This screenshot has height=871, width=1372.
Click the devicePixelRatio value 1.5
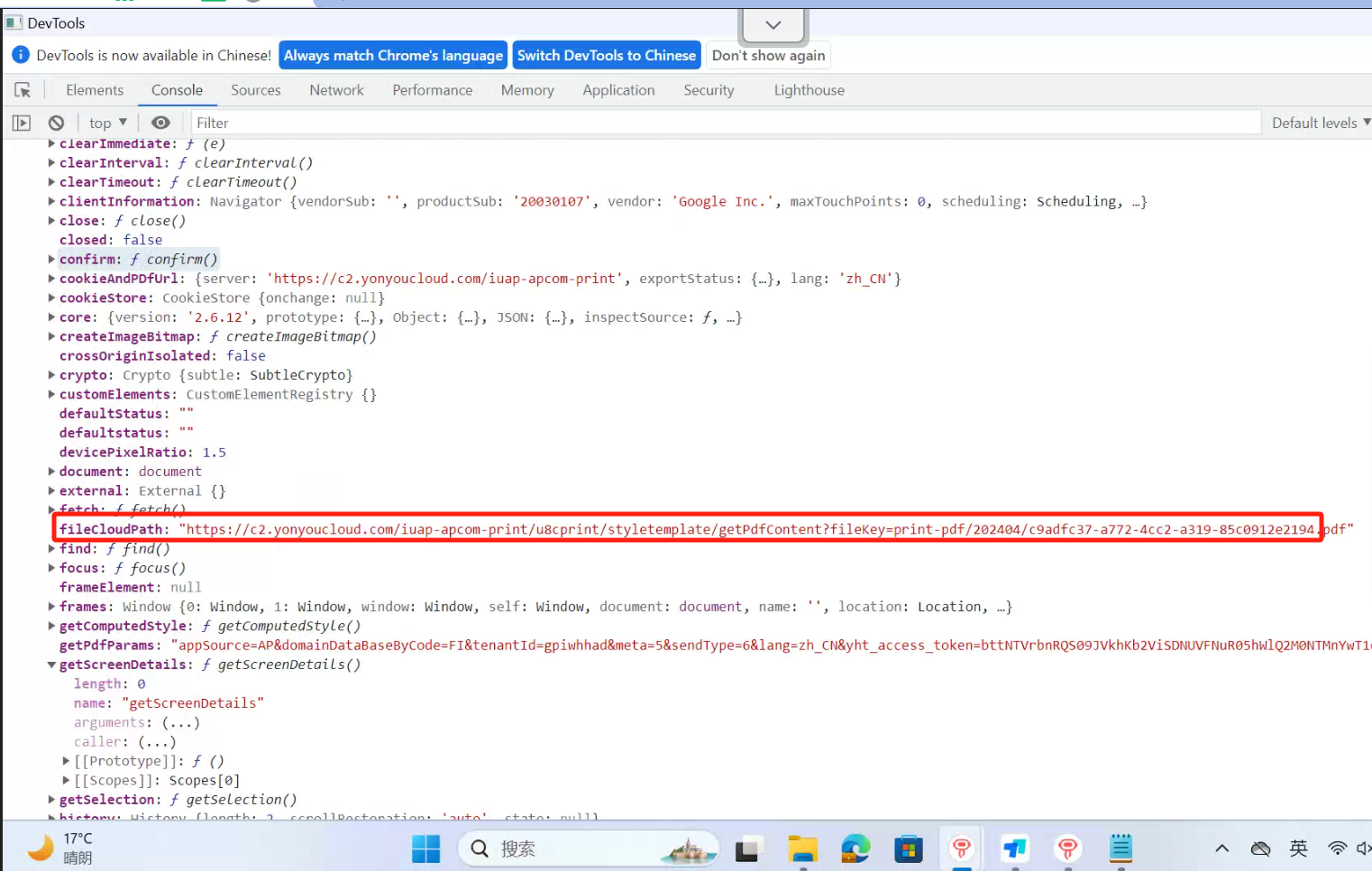[x=215, y=453]
